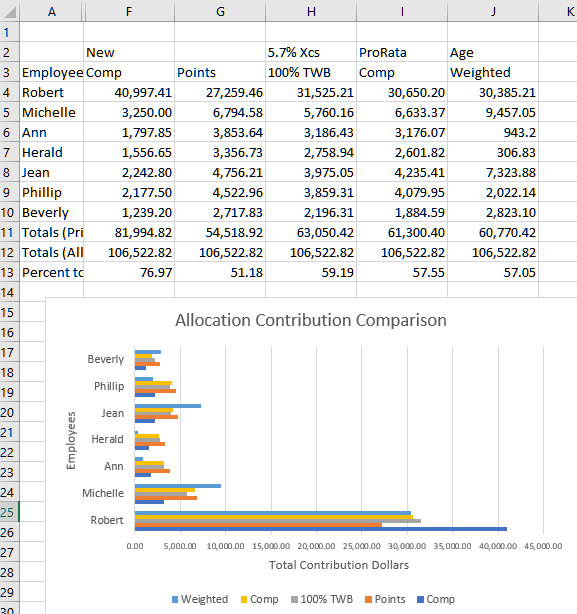Select the Percent row value 76.97

[x=129, y=272]
